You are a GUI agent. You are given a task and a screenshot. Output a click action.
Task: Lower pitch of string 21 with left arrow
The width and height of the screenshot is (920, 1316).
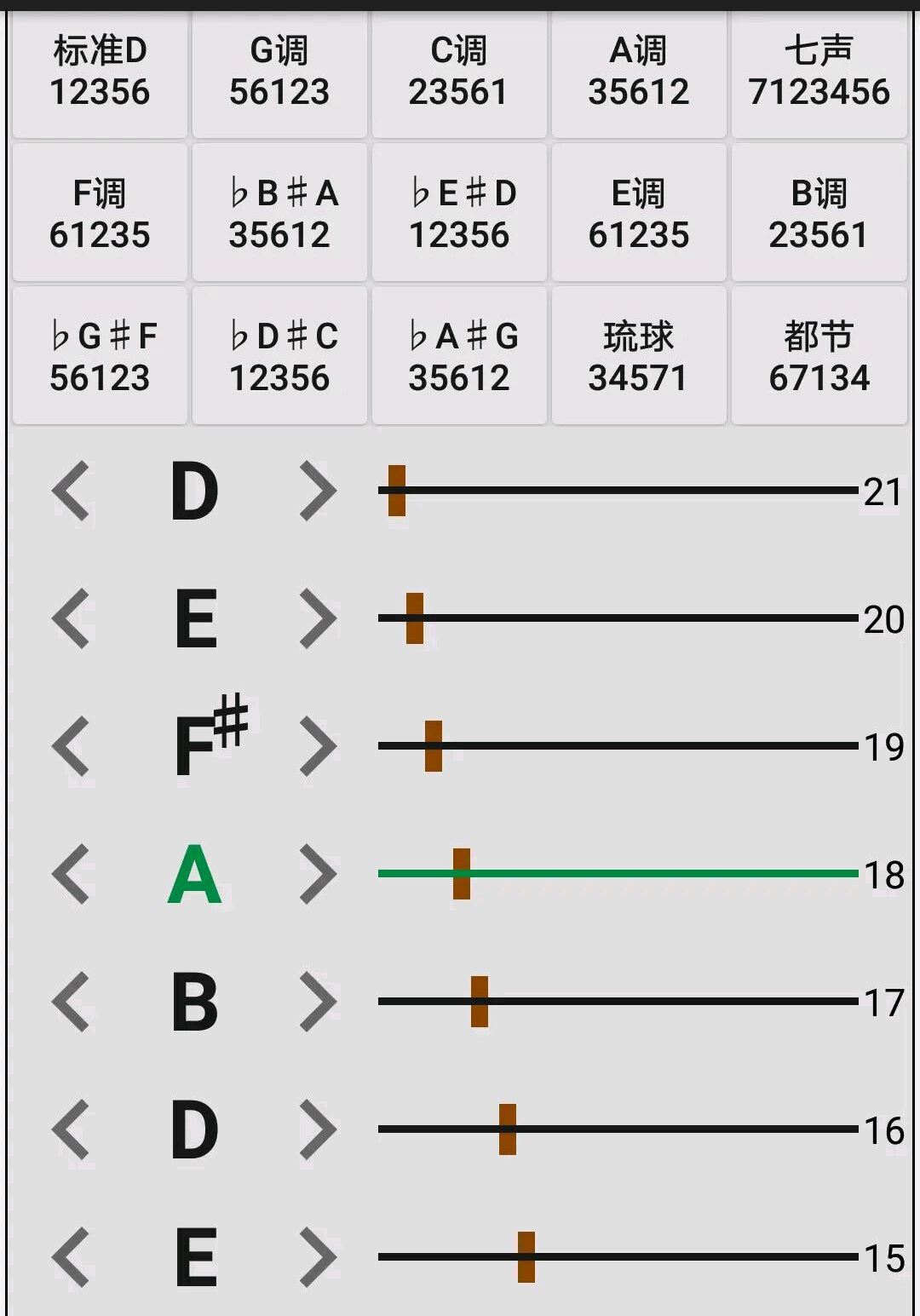point(71,491)
